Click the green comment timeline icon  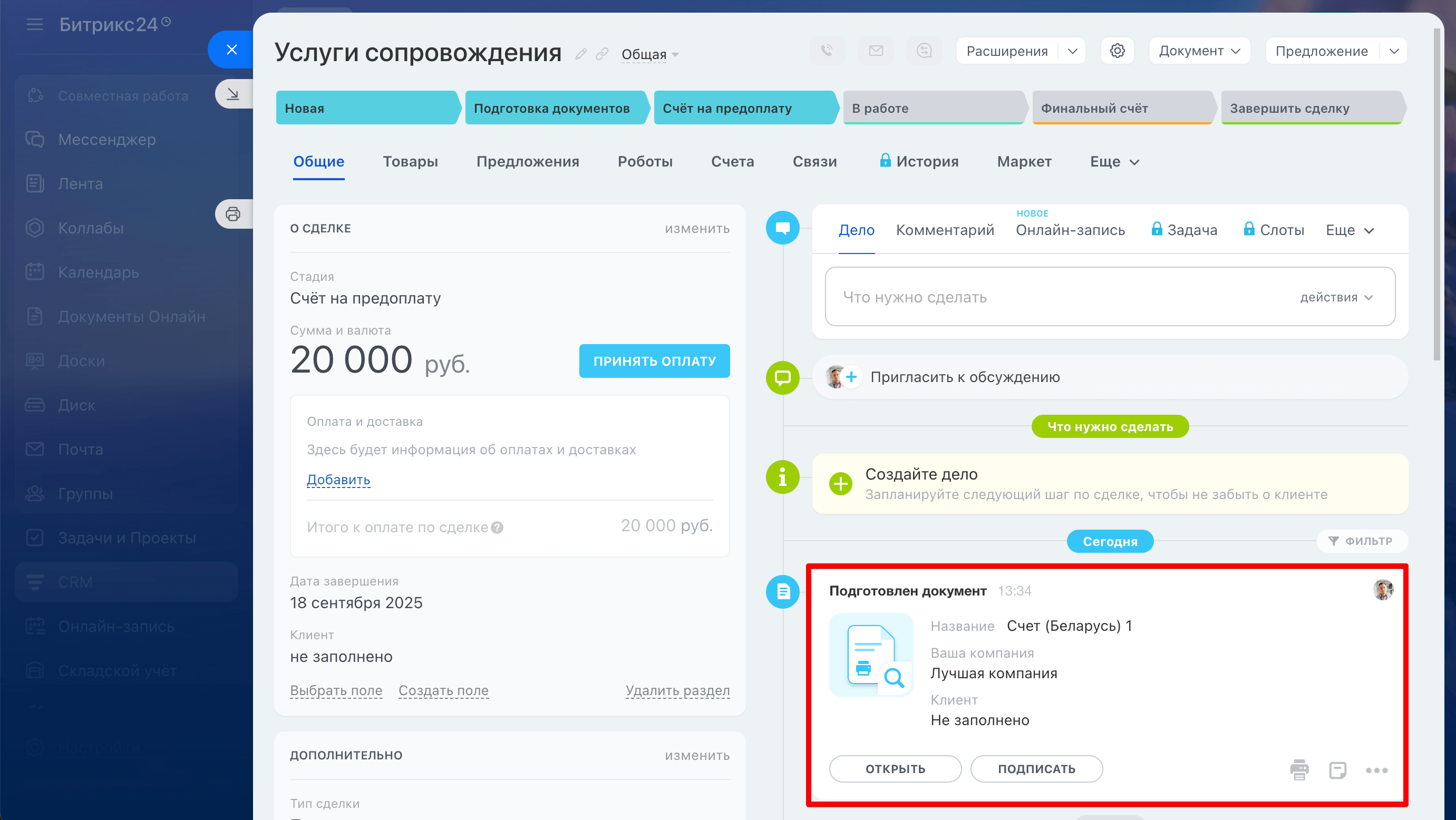point(783,377)
